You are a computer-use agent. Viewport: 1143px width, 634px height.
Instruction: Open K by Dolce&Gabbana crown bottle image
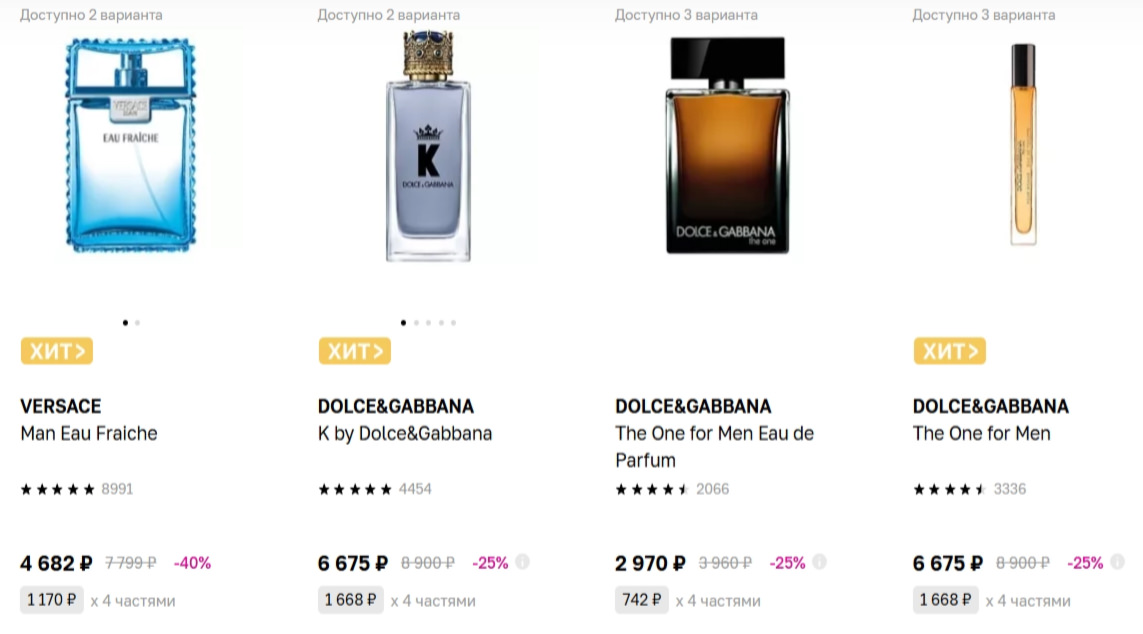[427, 150]
